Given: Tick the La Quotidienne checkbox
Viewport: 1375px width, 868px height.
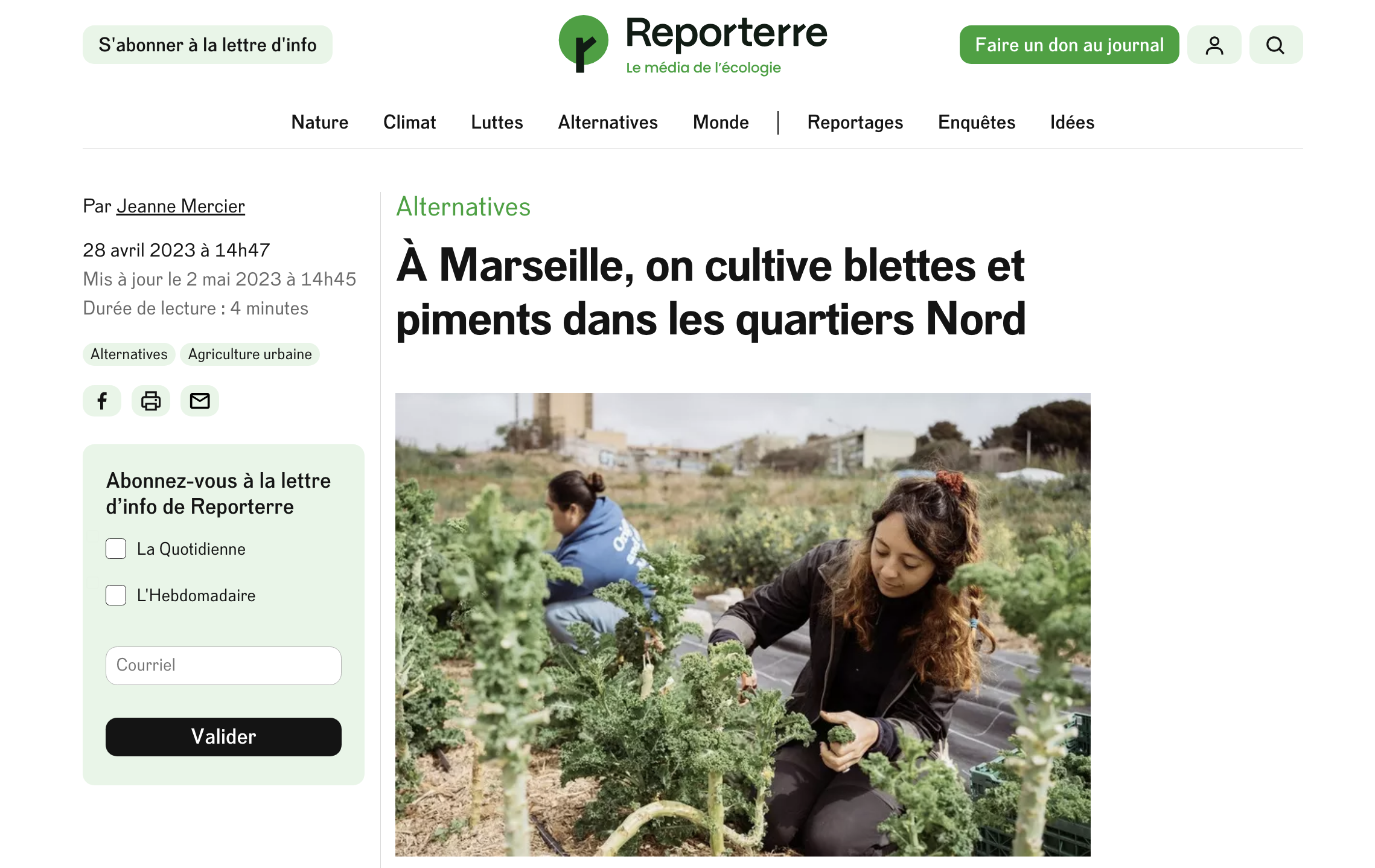Looking at the screenshot, I should pyautogui.click(x=116, y=549).
